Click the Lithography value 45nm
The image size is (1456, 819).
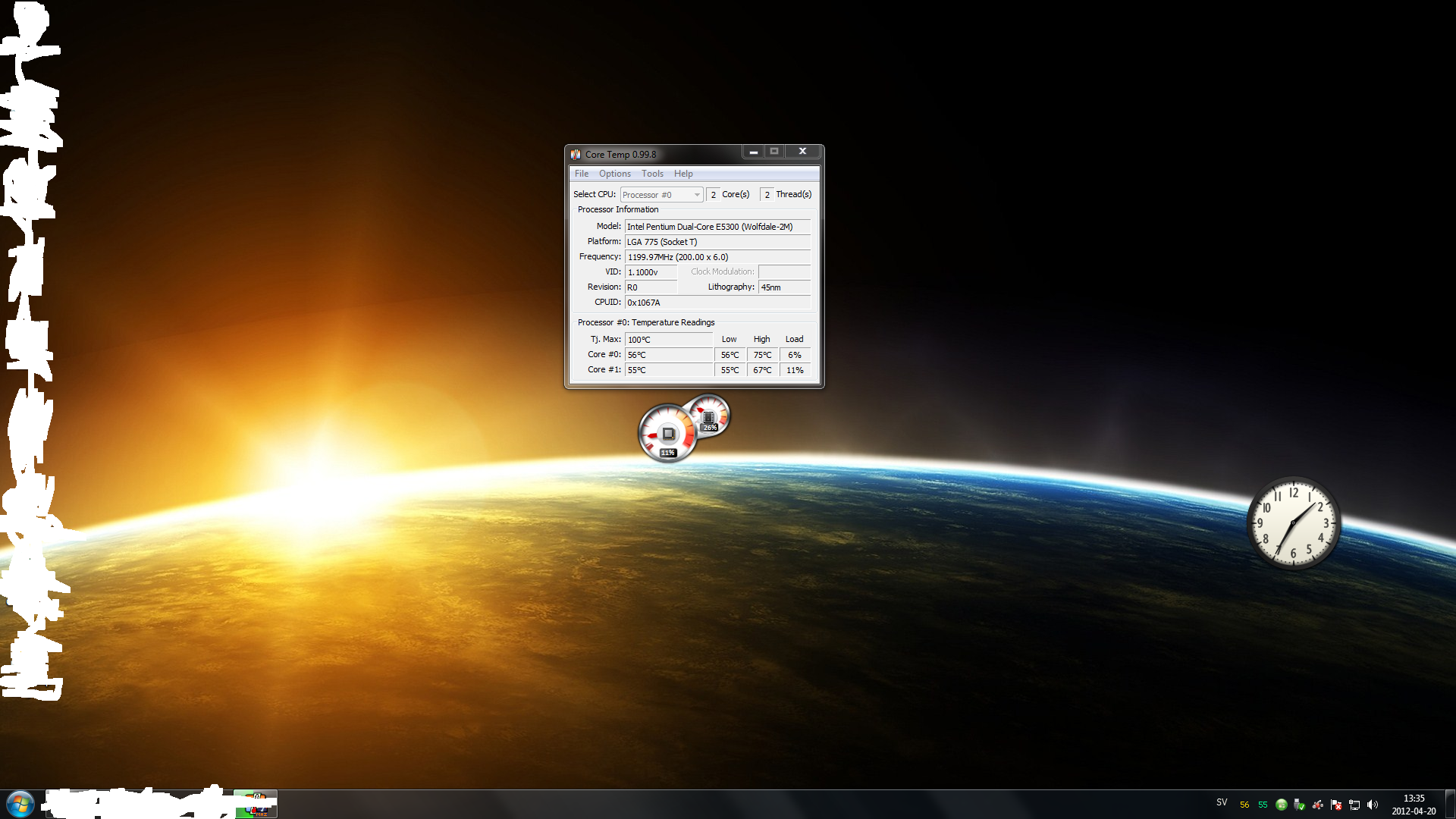(x=784, y=287)
